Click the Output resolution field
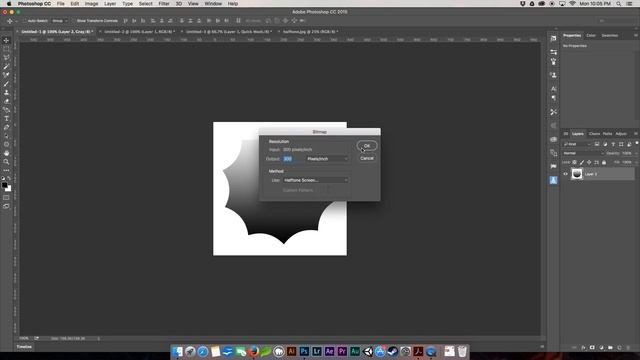This screenshot has width=640, height=360. [x=292, y=159]
